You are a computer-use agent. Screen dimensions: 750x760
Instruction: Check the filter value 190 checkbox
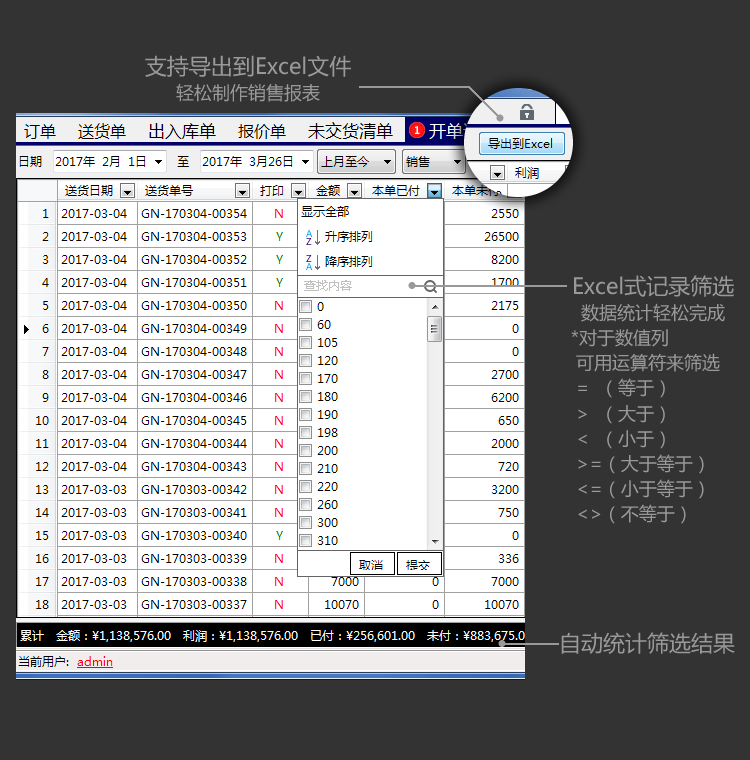coord(306,415)
